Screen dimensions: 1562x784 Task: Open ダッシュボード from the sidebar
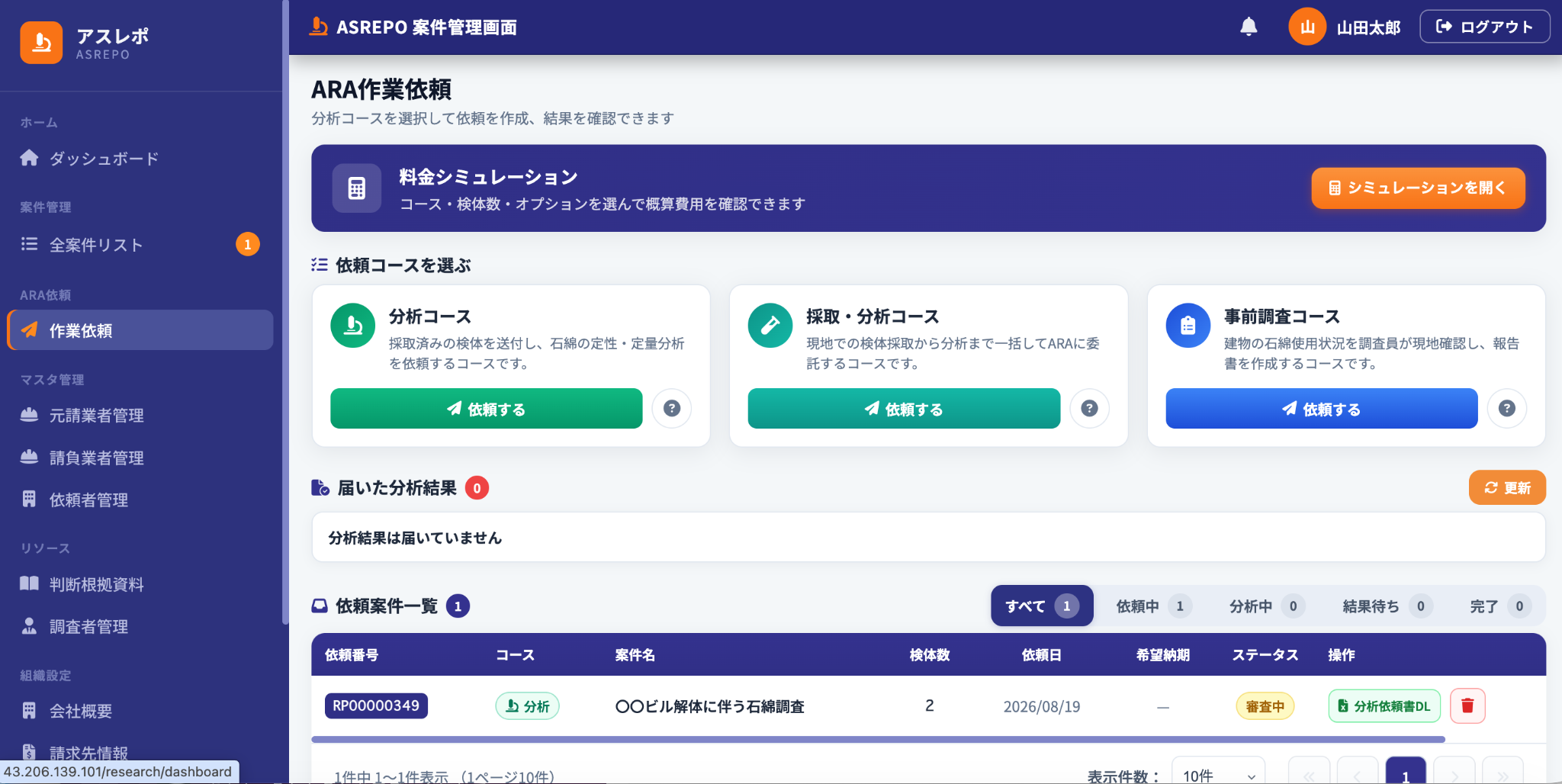tap(140, 159)
